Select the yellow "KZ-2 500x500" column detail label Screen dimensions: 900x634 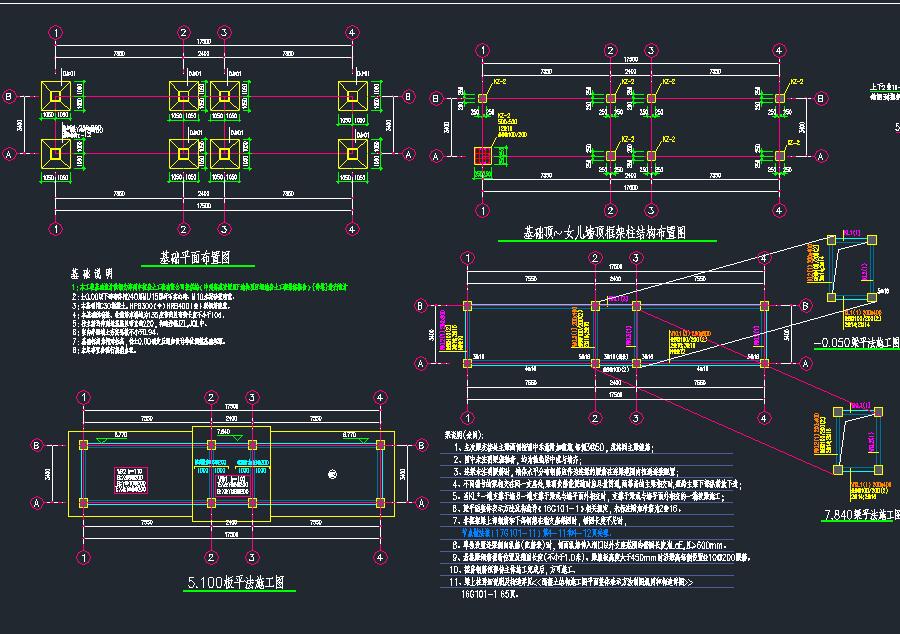(x=511, y=125)
